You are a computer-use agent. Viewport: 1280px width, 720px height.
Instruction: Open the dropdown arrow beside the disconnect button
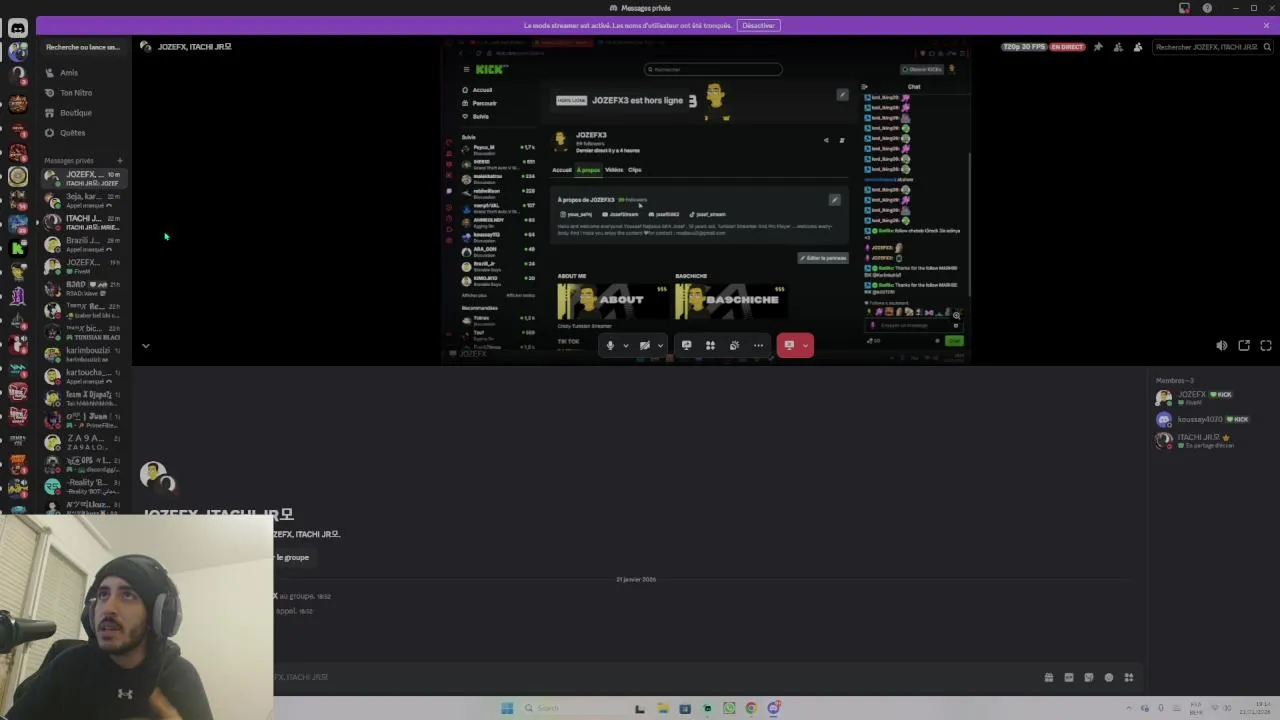click(x=805, y=345)
